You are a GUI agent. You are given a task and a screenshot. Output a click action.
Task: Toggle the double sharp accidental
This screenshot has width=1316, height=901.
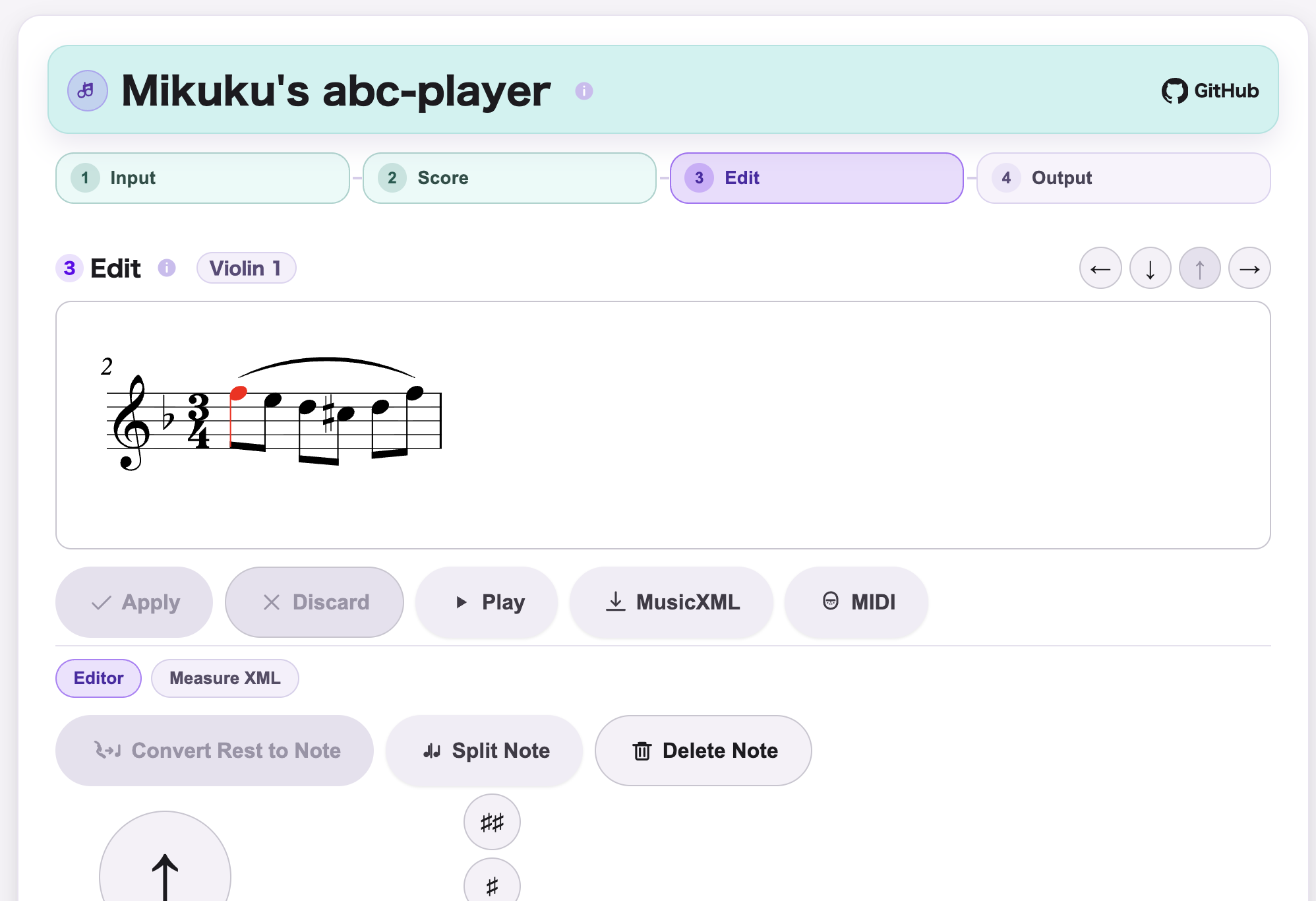[491, 822]
